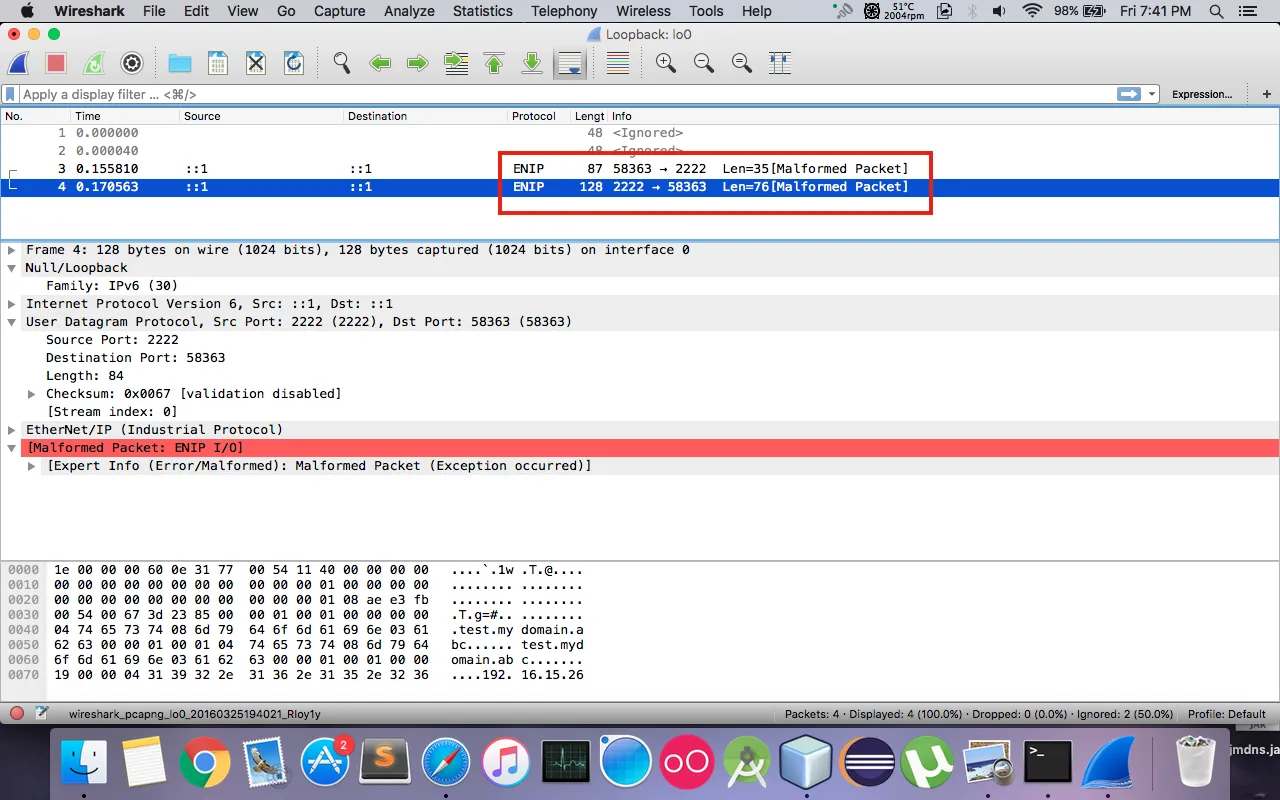Viewport: 1280px width, 800px height.
Task: Start a new capture with shark fin icon
Action: point(18,63)
